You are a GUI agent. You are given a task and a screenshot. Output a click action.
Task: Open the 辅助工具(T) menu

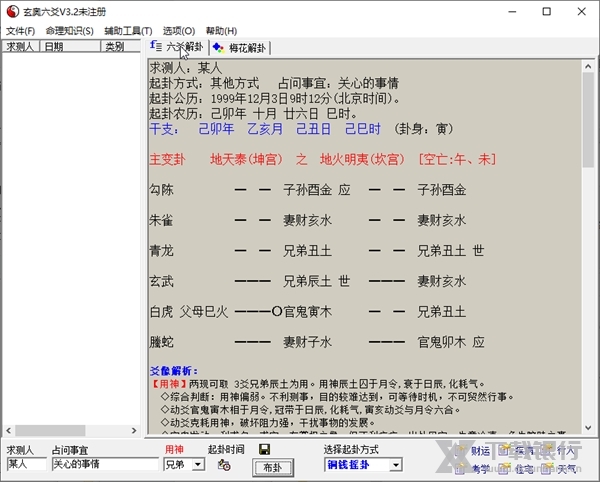128,31
